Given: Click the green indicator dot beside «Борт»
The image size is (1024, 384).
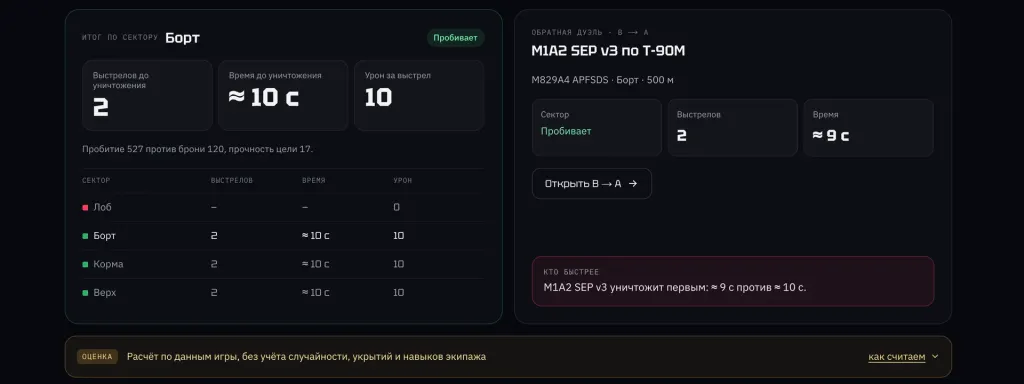Looking at the screenshot, I should (x=85, y=236).
